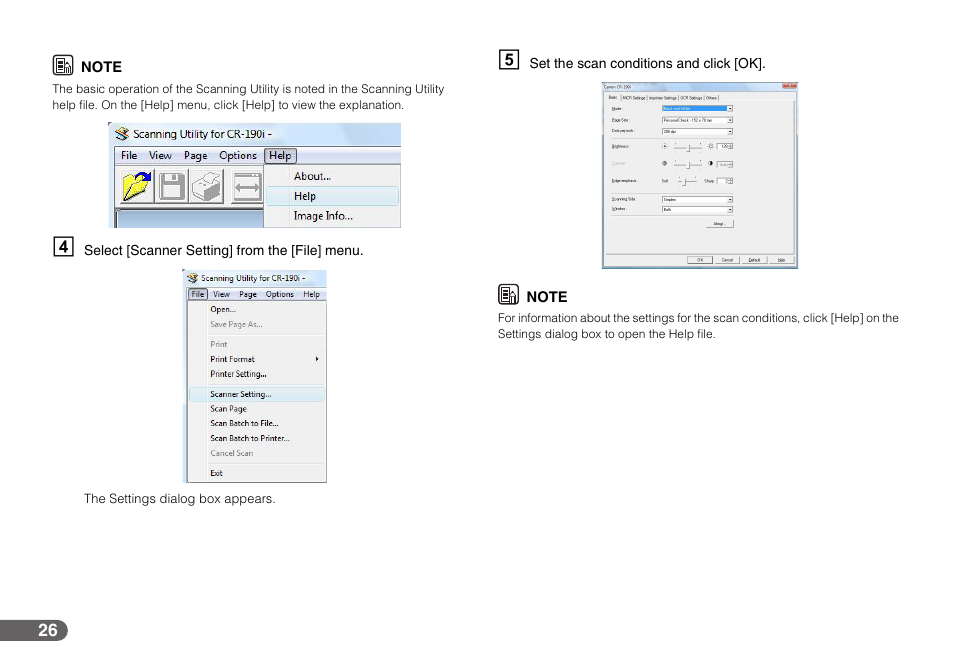Viewport: 954px width, 672px height.
Task: Select Scanner Setting... in the File menu
Action: pyautogui.click(x=257, y=394)
